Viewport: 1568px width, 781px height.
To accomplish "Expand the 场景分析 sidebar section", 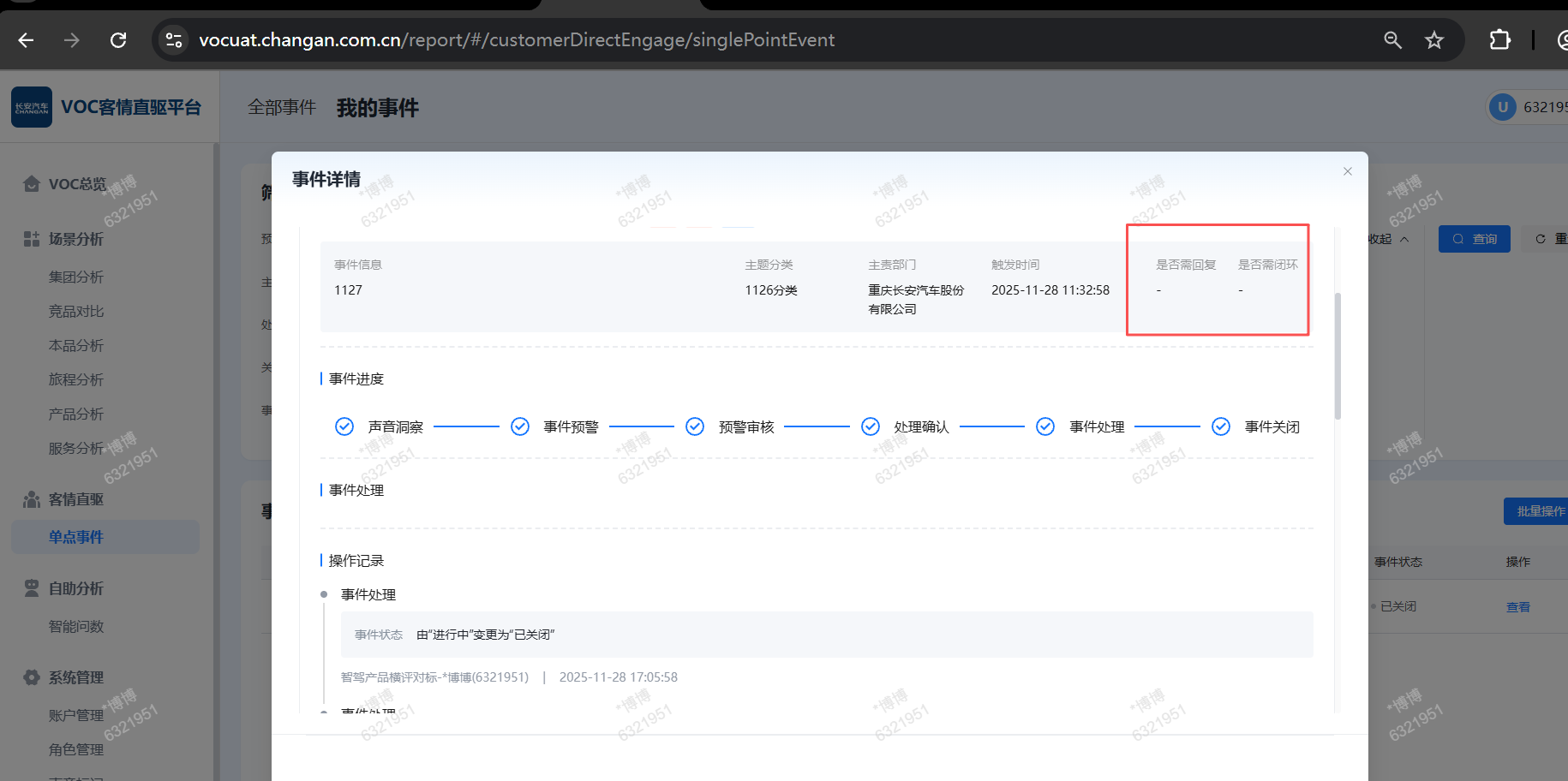I will point(75,239).
